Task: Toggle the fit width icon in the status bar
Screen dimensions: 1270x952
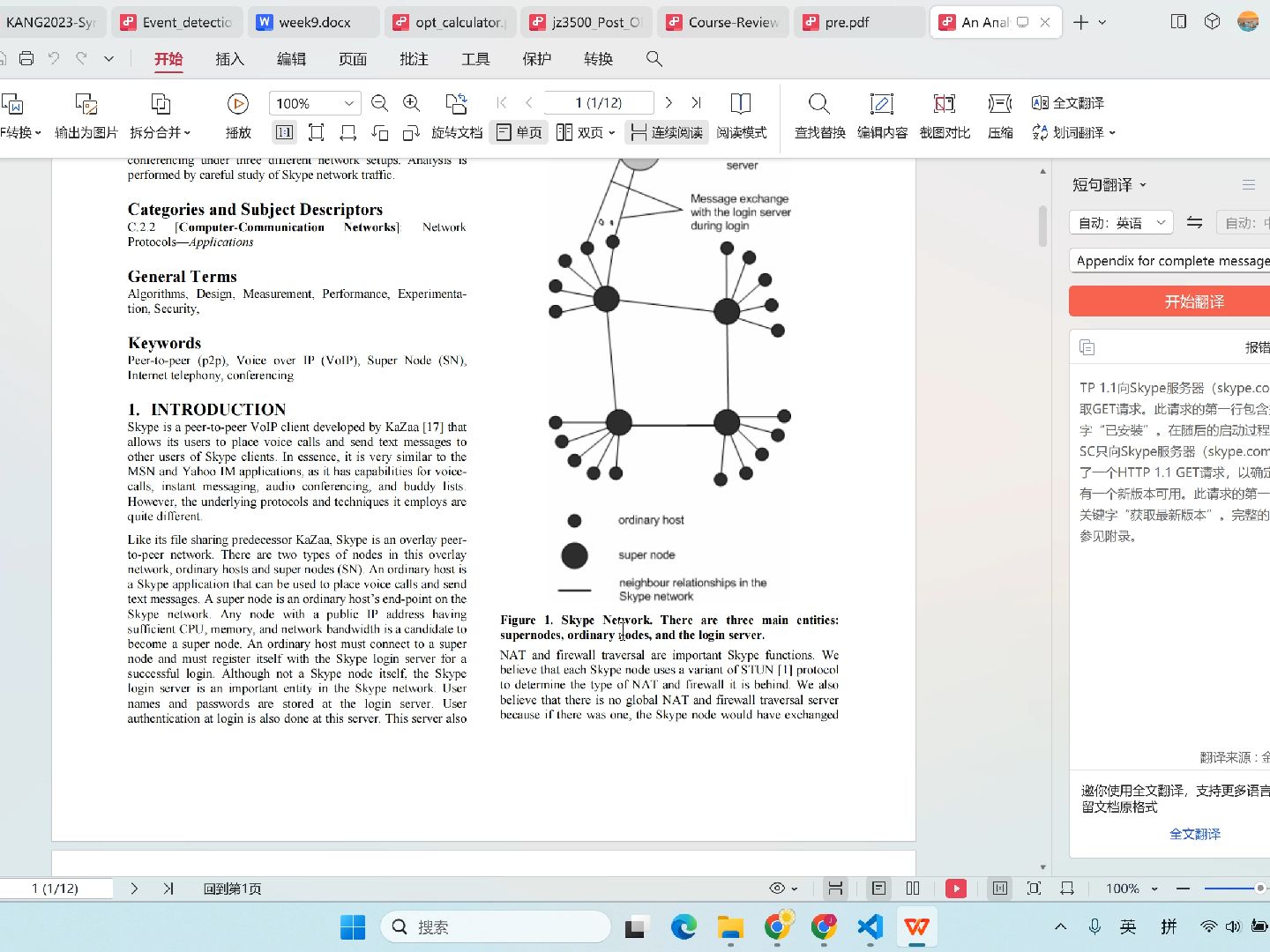Action: coord(1067,889)
